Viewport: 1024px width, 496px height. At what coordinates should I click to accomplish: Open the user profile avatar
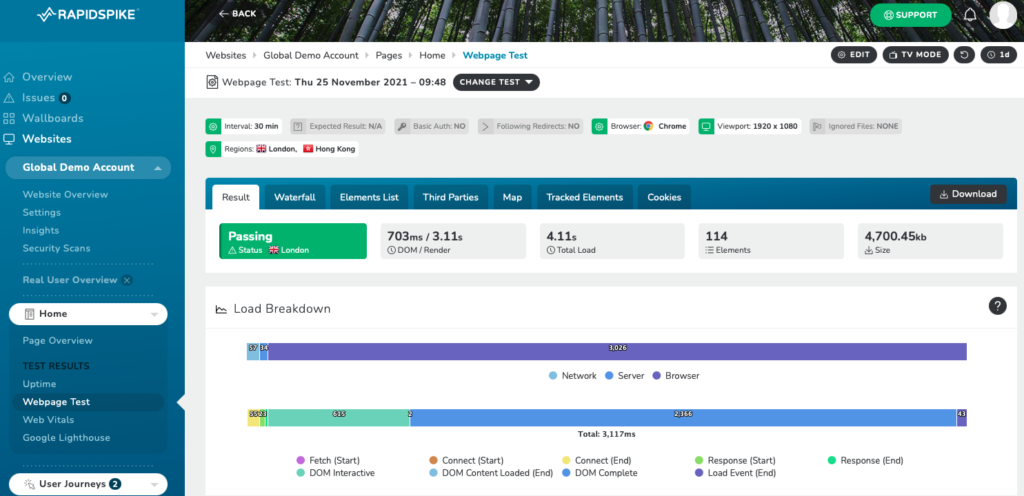(x=1003, y=15)
